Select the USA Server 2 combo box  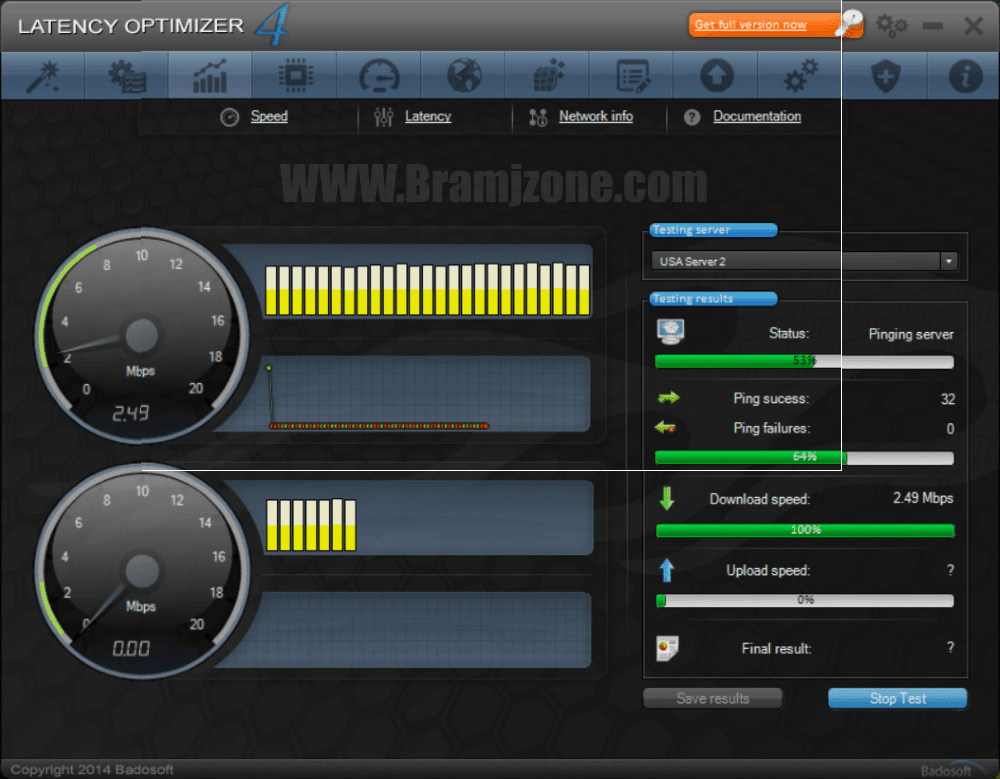pyautogui.click(x=804, y=261)
